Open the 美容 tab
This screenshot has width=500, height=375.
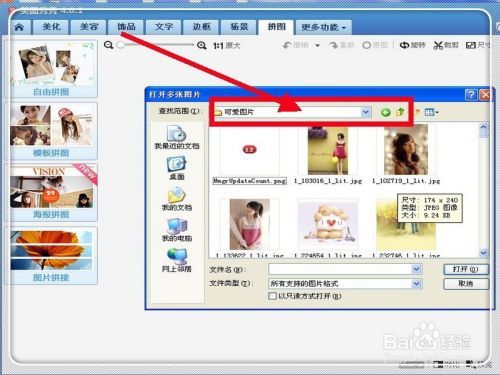tap(89, 27)
